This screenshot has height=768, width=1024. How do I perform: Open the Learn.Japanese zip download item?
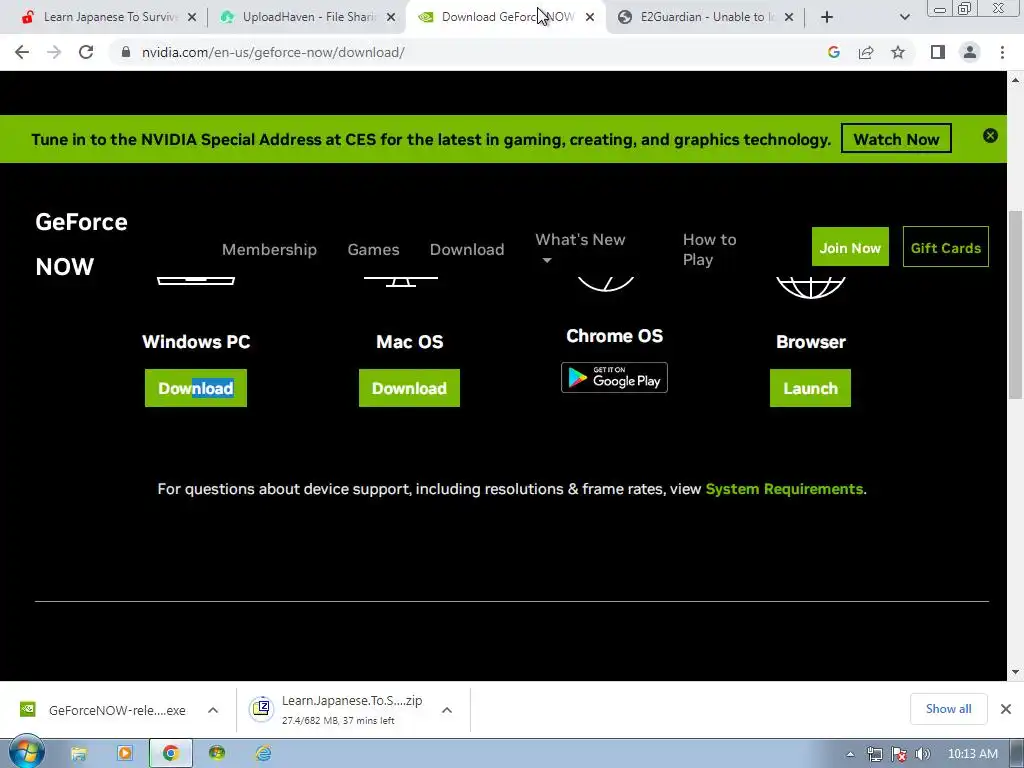[337, 710]
